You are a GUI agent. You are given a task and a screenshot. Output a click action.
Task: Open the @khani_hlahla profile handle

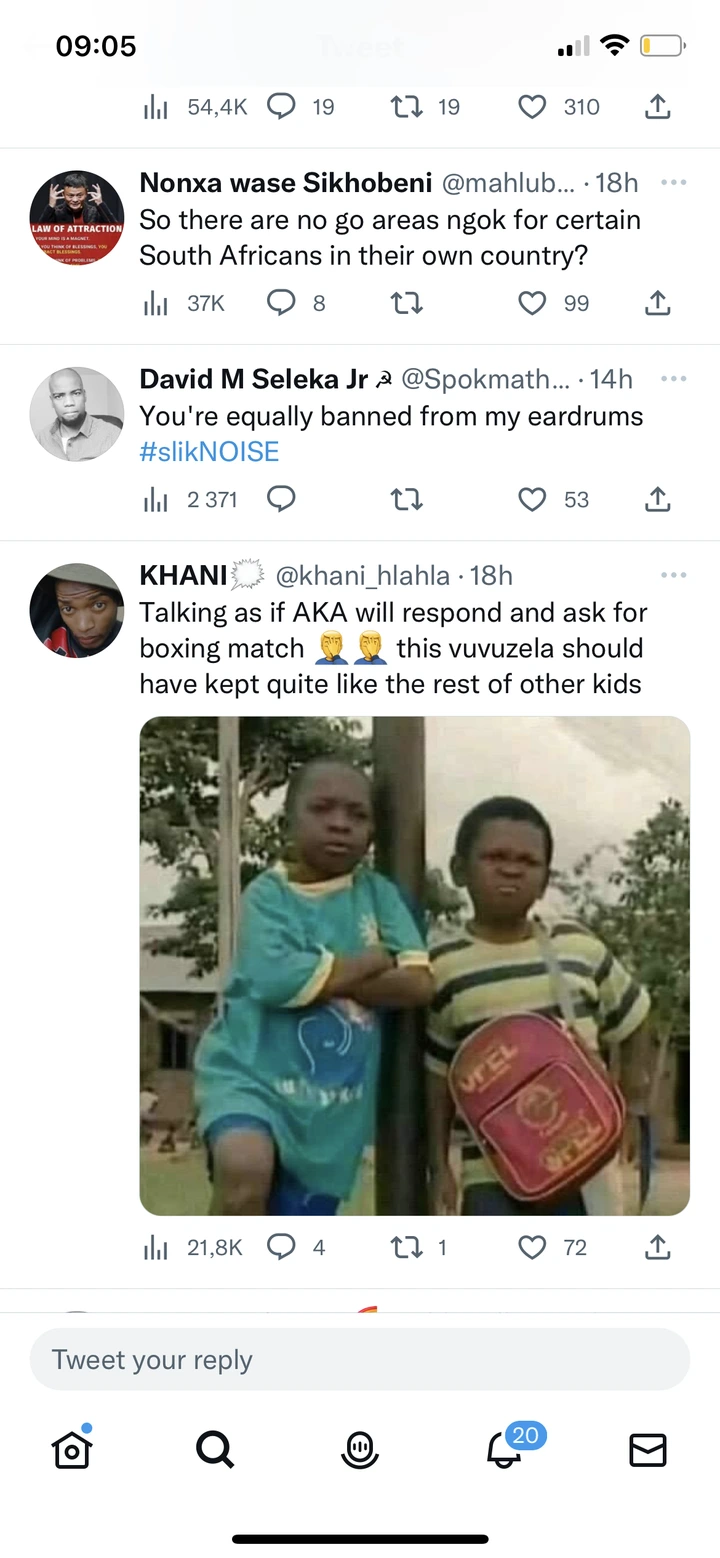click(x=364, y=576)
